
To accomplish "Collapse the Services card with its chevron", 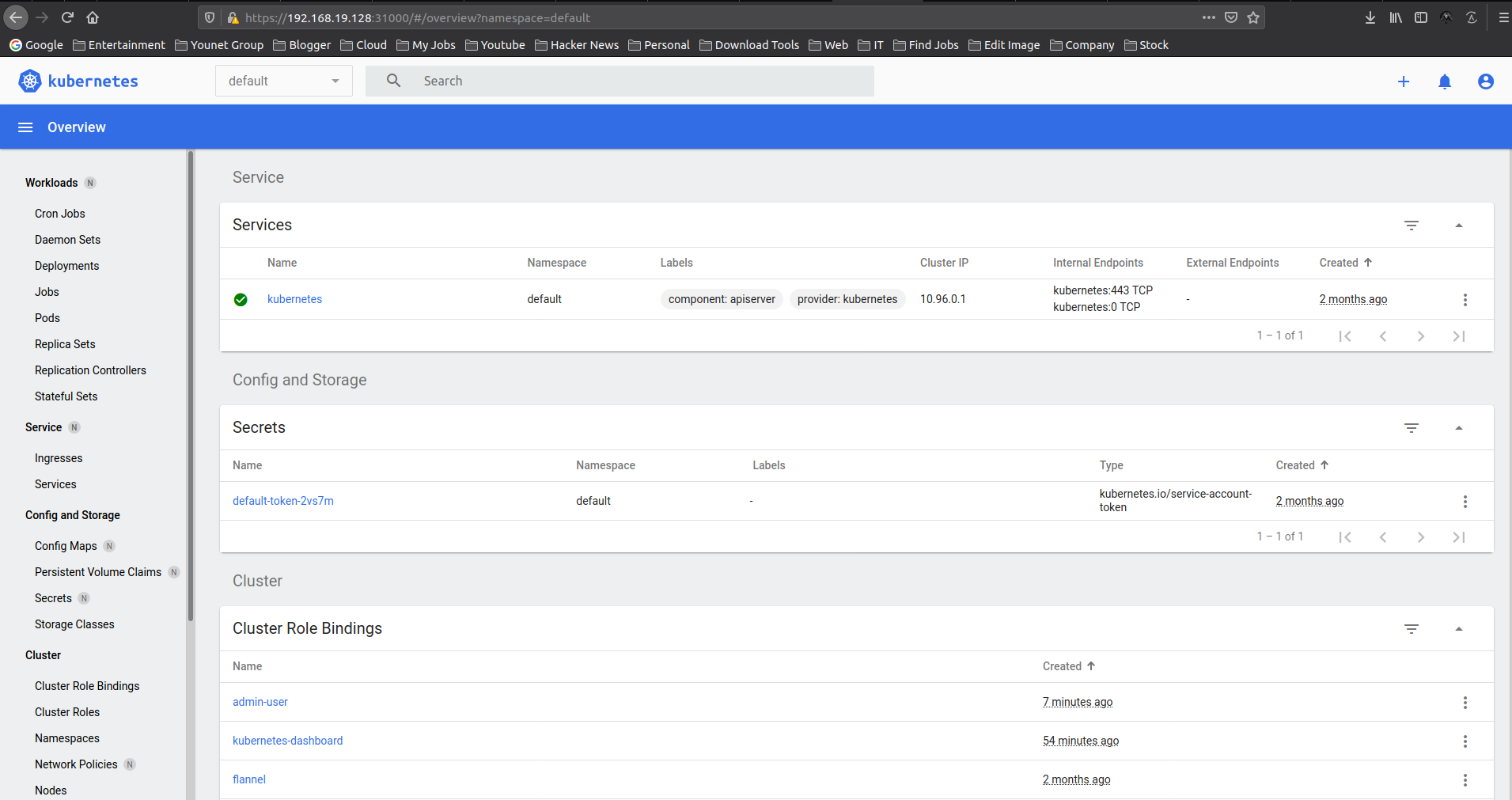I will pos(1458,226).
